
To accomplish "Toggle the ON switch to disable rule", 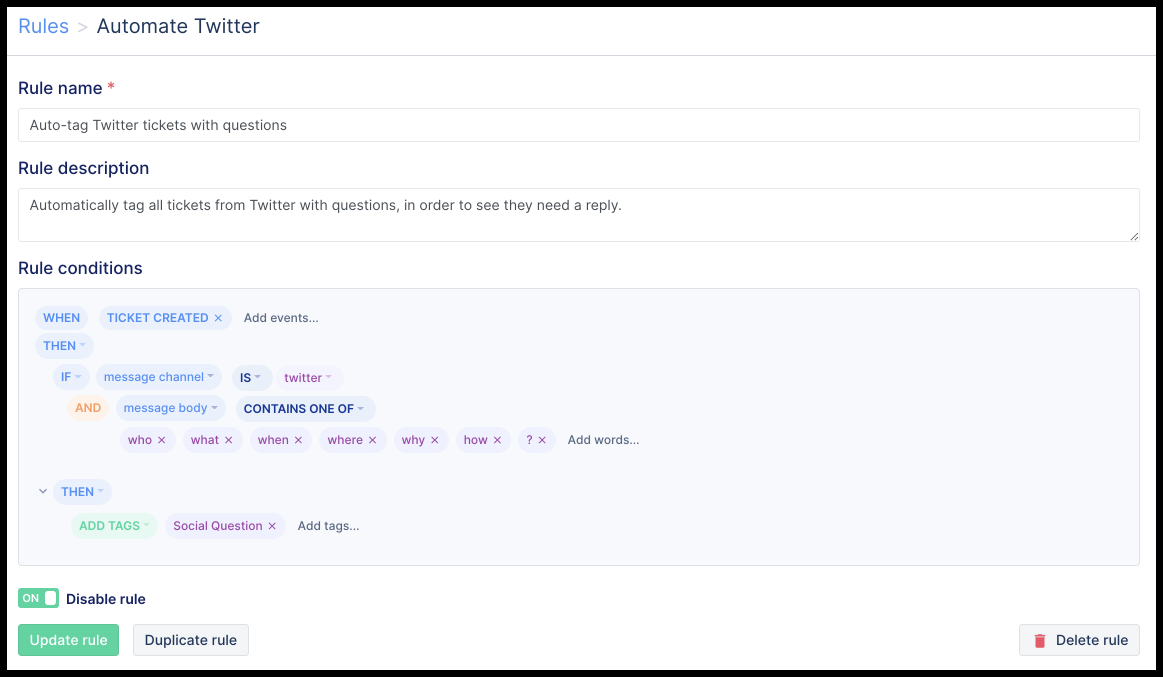I will click(x=39, y=598).
